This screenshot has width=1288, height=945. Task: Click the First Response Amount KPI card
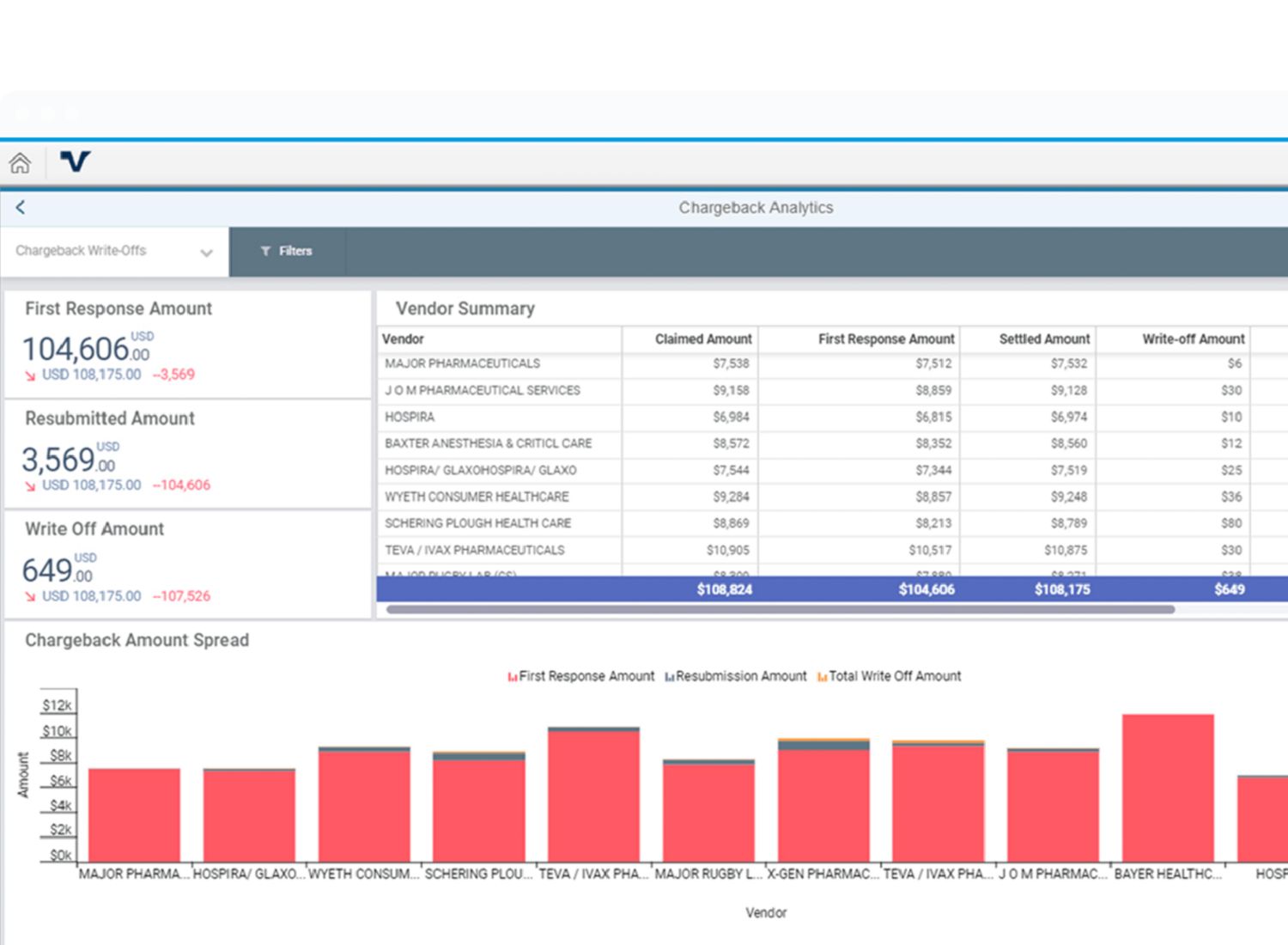(x=187, y=345)
